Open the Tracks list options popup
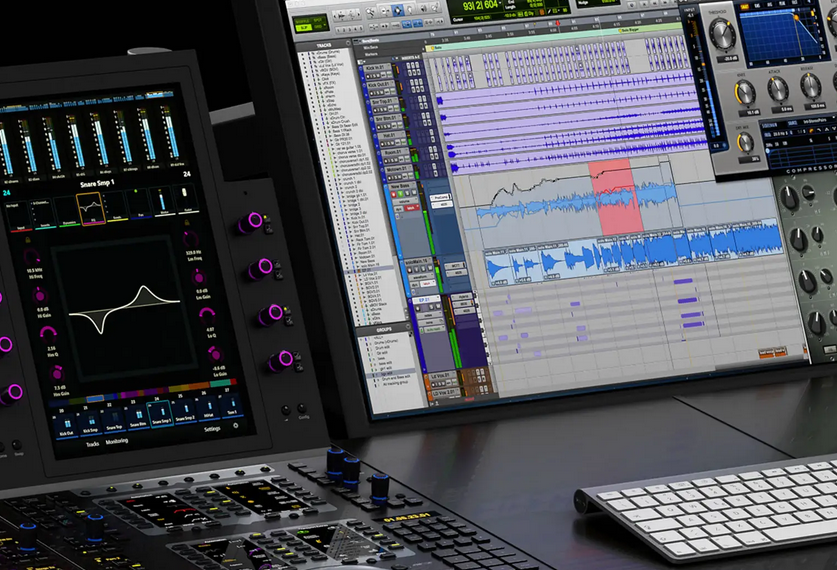837x570 pixels. point(348,43)
